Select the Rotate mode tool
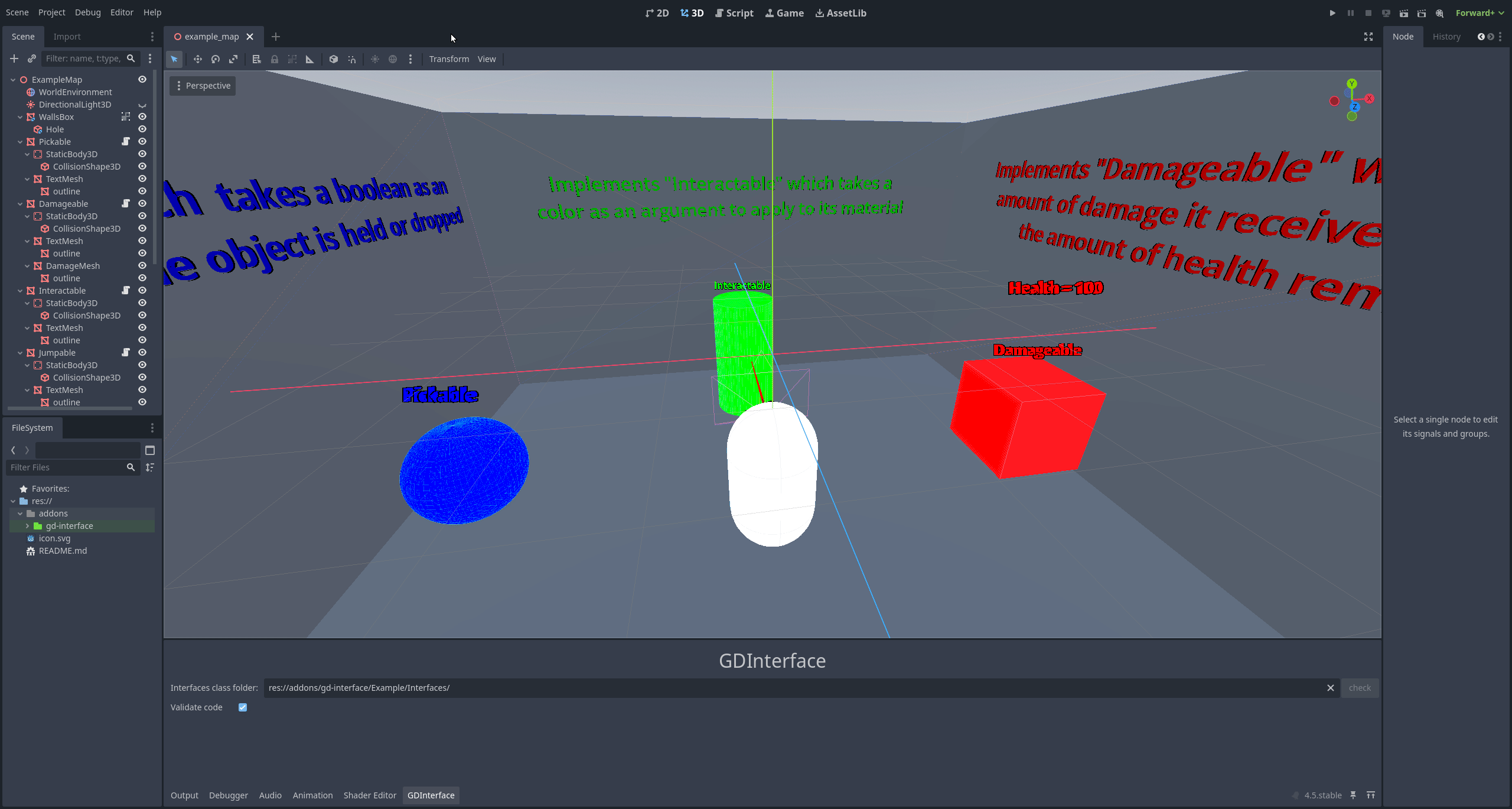The image size is (1512, 809). coord(216,59)
